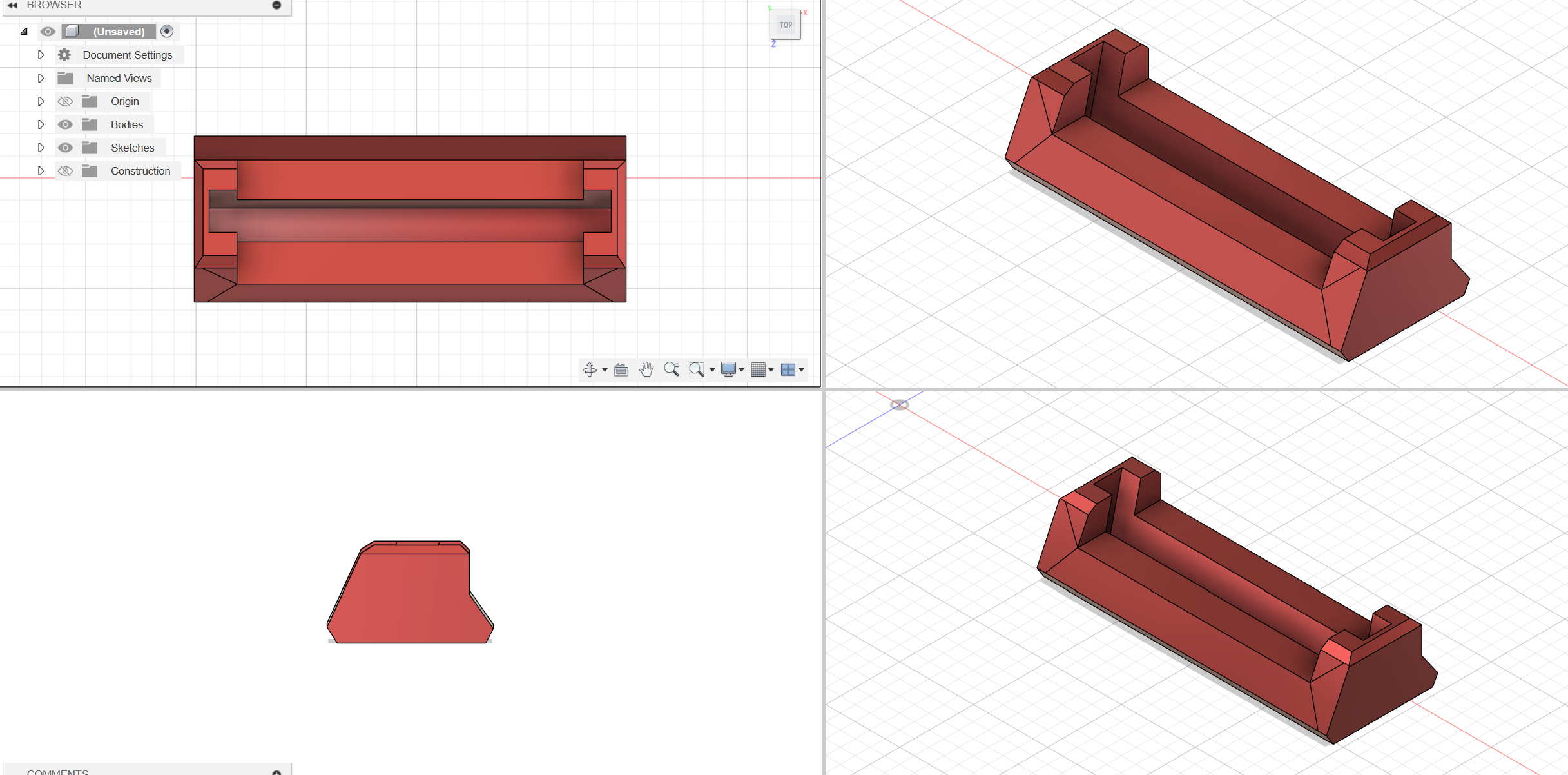Image resolution: width=1568 pixels, height=775 pixels.
Task: Toggle visibility of (Unsaved) component
Action: [48, 32]
